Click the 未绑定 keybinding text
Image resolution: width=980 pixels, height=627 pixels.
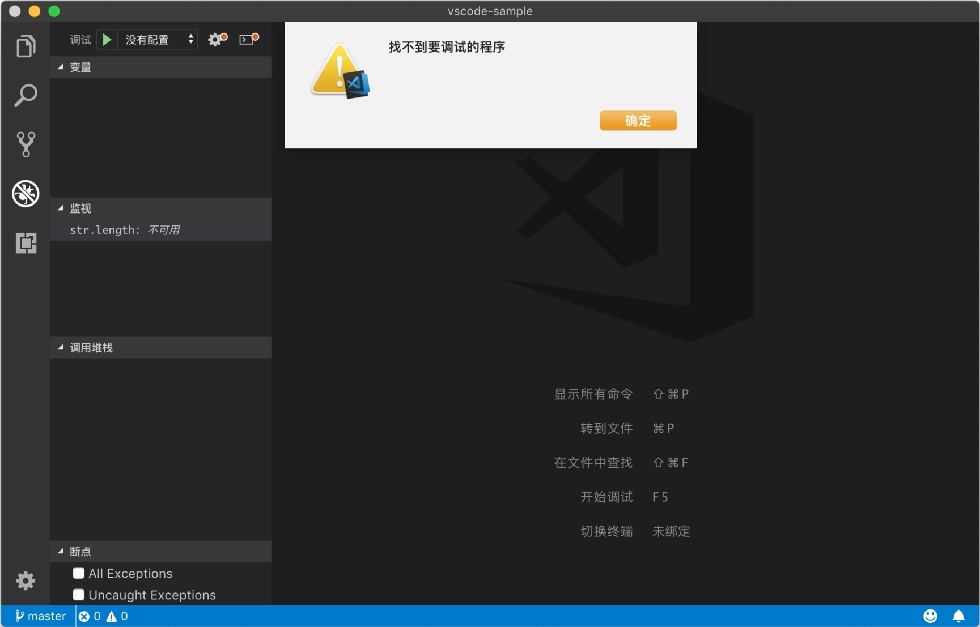(x=671, y=531)
